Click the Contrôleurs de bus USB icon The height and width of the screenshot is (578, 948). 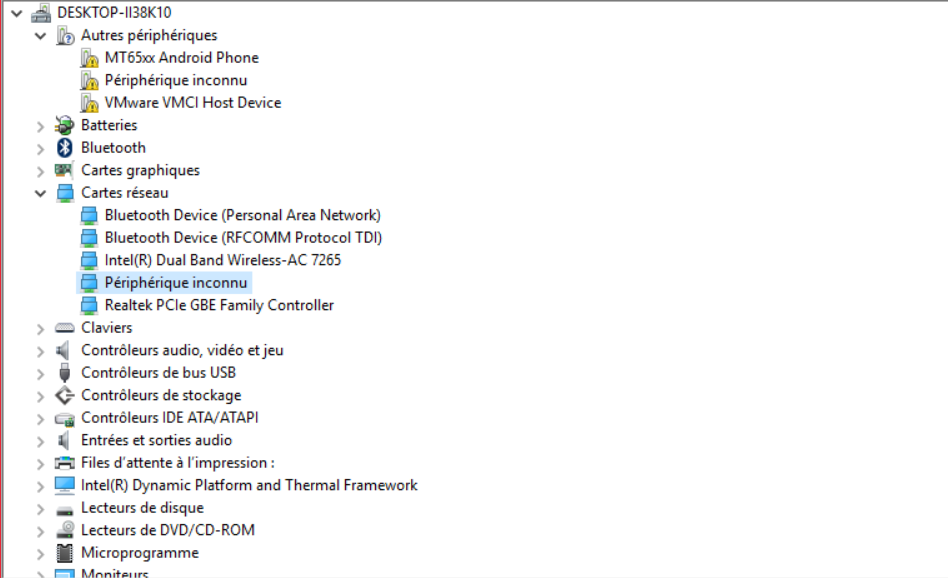click(65, 373)
